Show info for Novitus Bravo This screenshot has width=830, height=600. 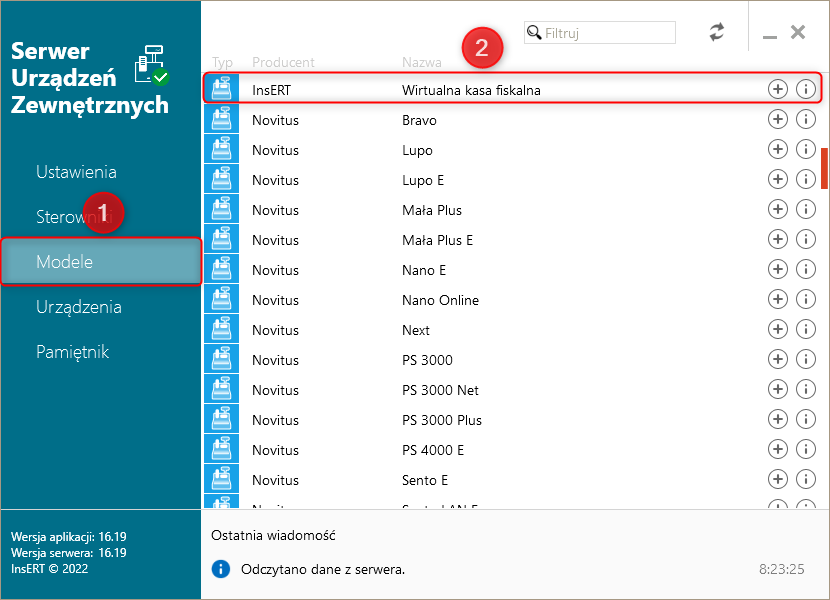coord(806,119)
